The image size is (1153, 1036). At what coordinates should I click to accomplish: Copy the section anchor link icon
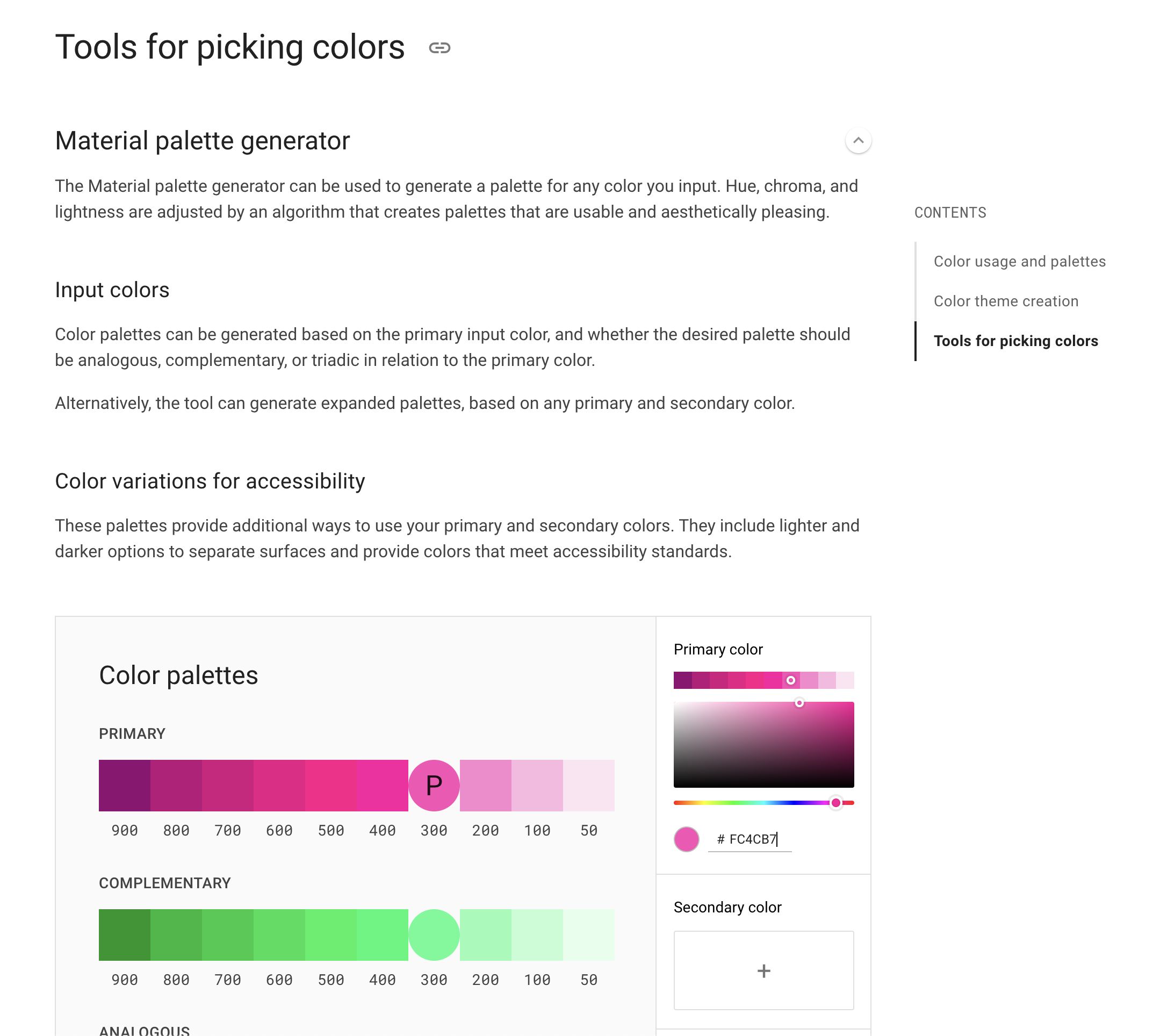click(x=439, y=48)
